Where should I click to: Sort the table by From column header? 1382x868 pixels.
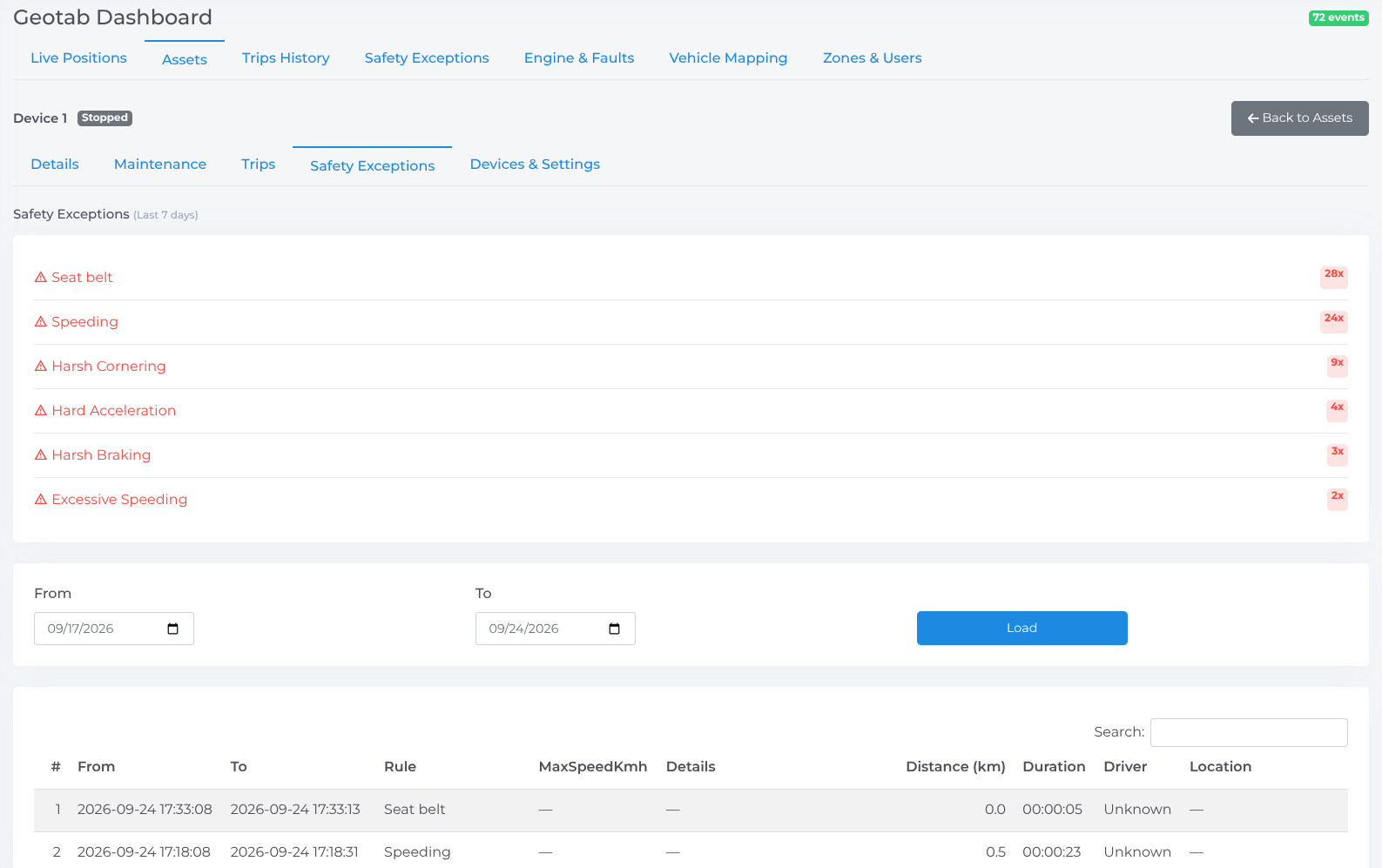[96, 766]
